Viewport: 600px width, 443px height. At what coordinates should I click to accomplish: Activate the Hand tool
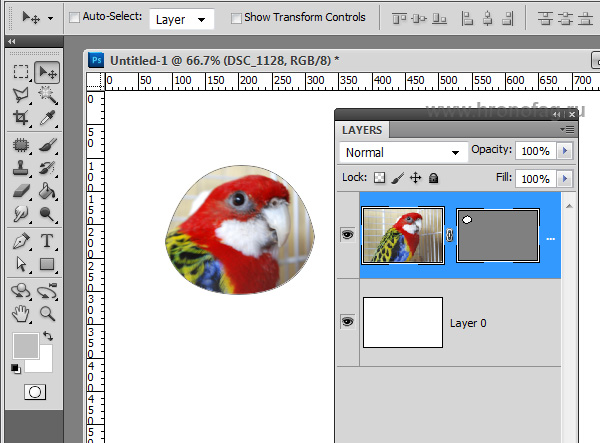20,313
